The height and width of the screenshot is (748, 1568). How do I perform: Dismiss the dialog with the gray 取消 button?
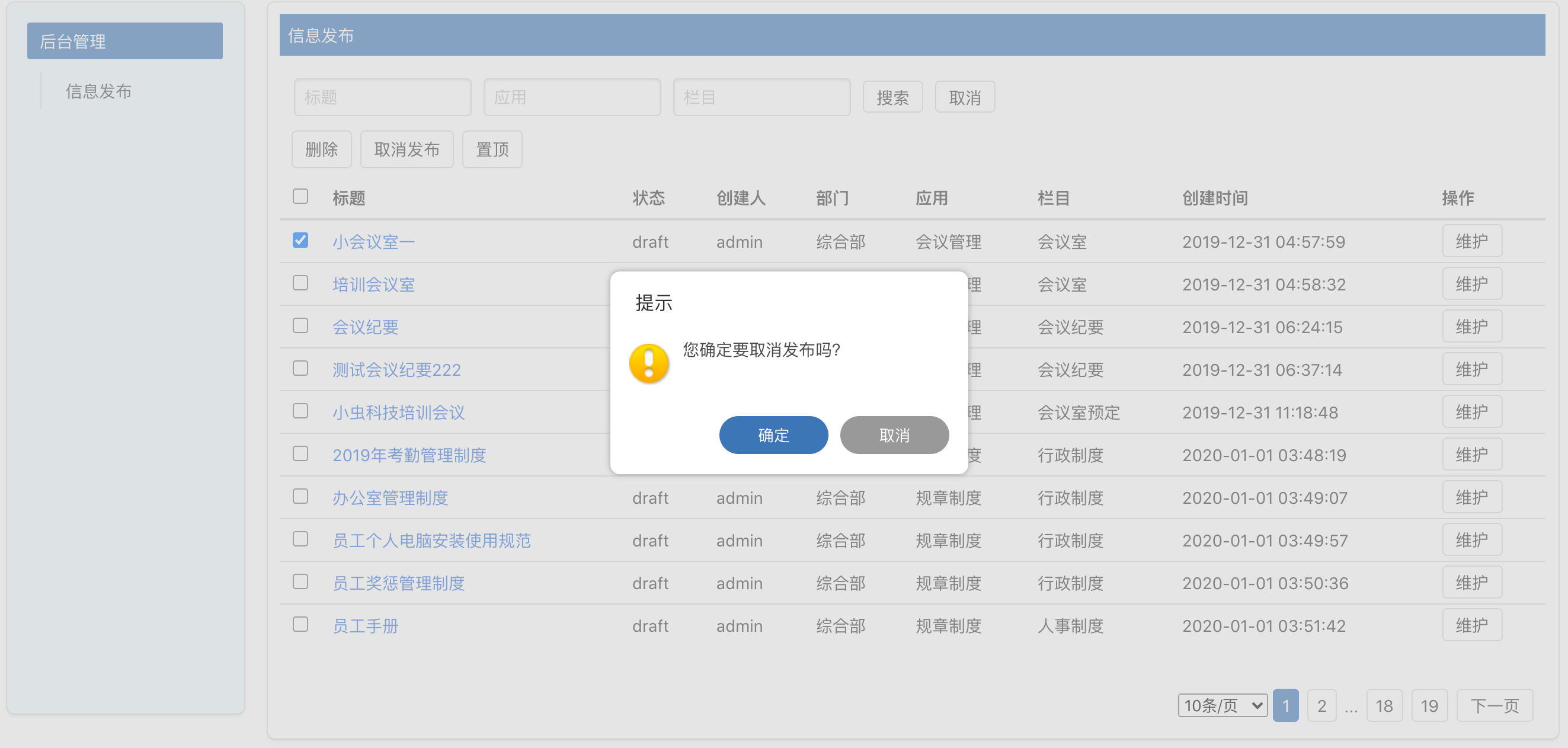(x=894, y=435)
